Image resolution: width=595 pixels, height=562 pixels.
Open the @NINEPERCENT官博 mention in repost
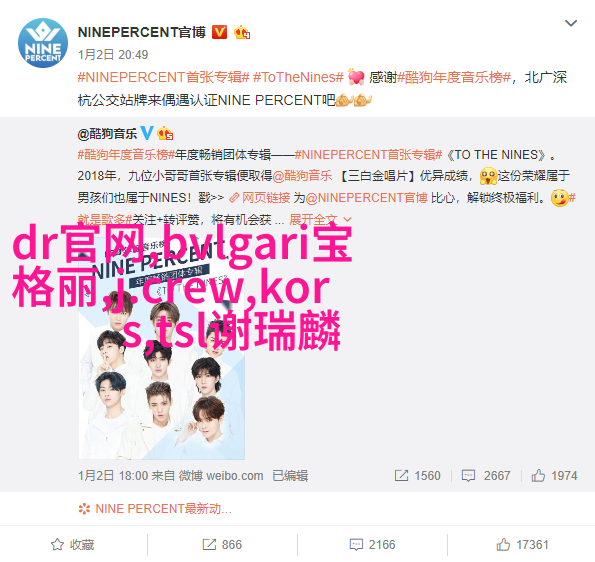[367, 198]
